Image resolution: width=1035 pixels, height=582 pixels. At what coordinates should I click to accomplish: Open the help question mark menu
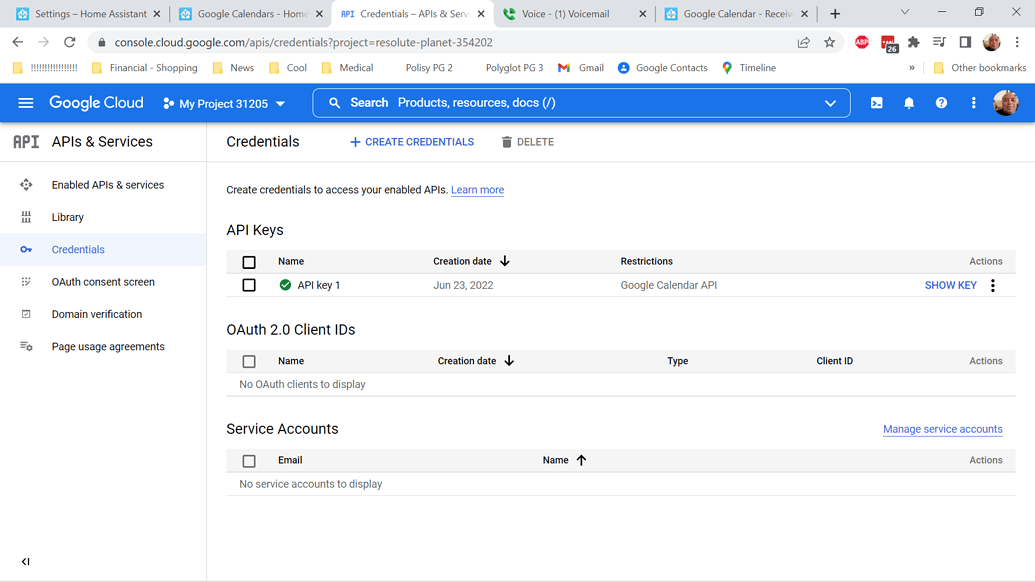pos(941,103)
